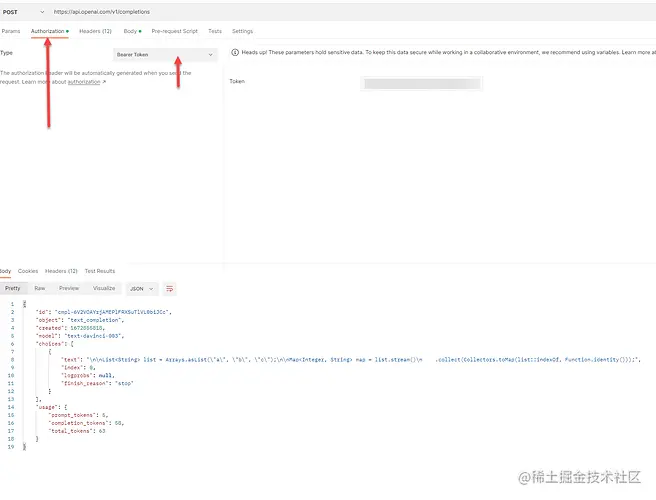This screenshot has height=500, width=656.
Task: Click the "created" line in response
Action: point(70,328)
